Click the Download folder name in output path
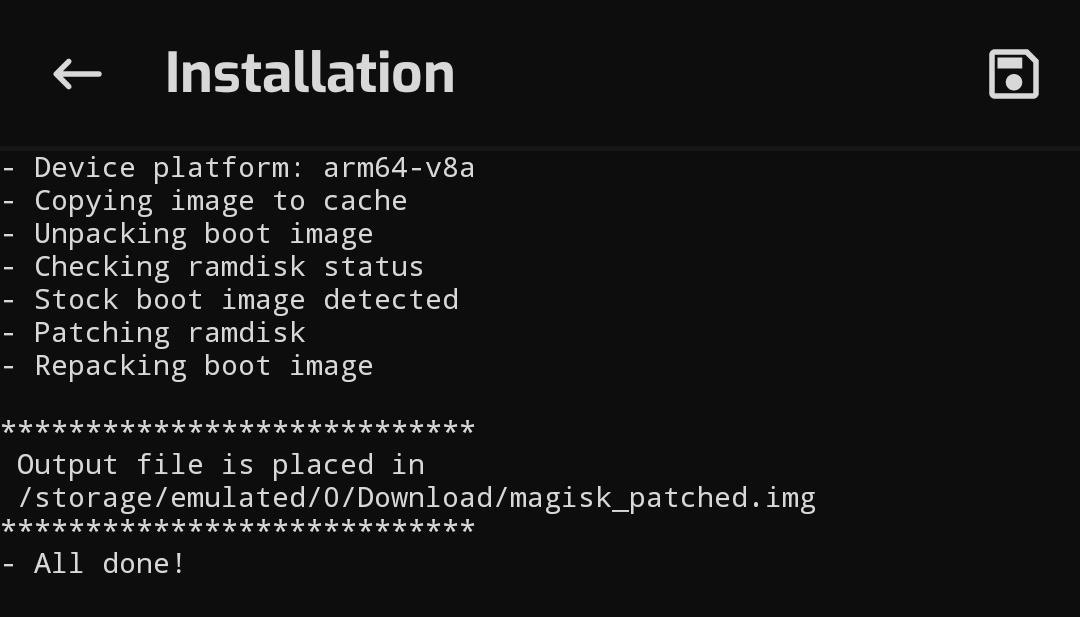Image resolution: width=1080 pixels, height=617 pixels. pyautogui.click(x=426, y=498)
